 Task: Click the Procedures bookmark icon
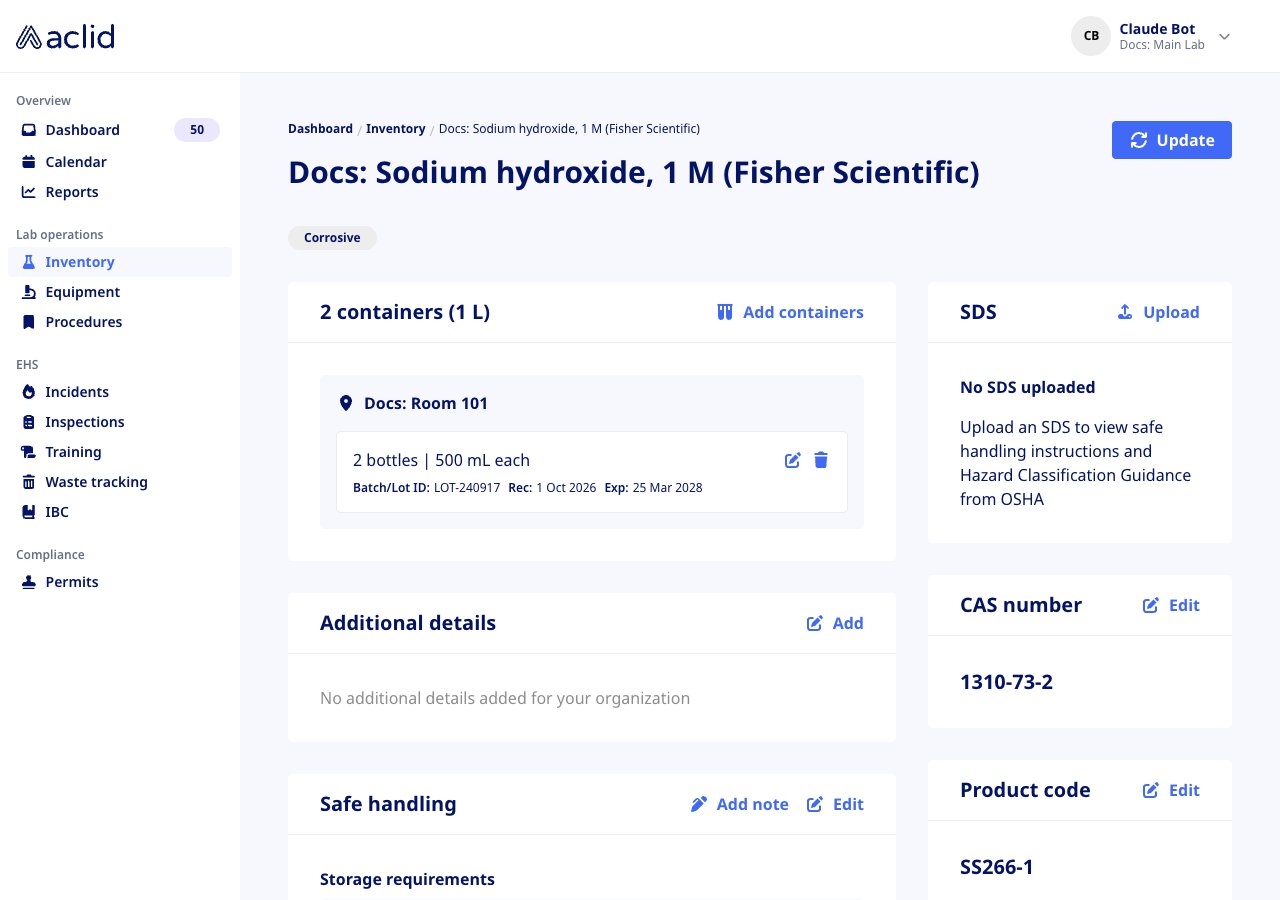pos(29,322)
